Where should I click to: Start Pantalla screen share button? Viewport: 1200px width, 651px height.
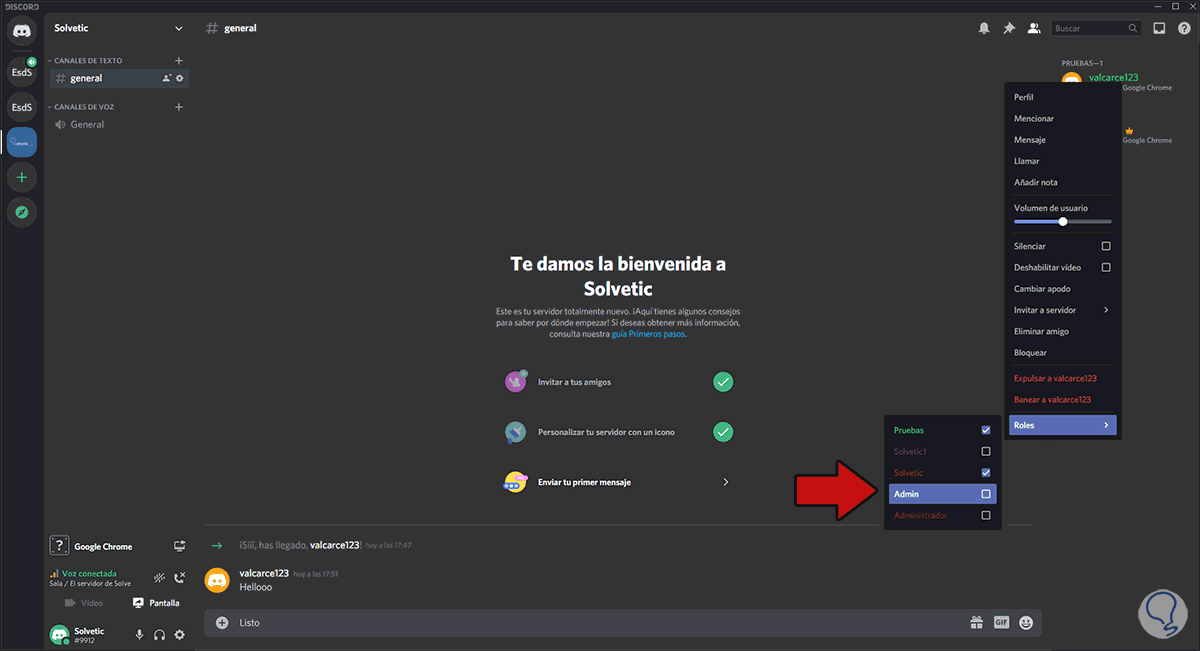[x=156, y=603]
